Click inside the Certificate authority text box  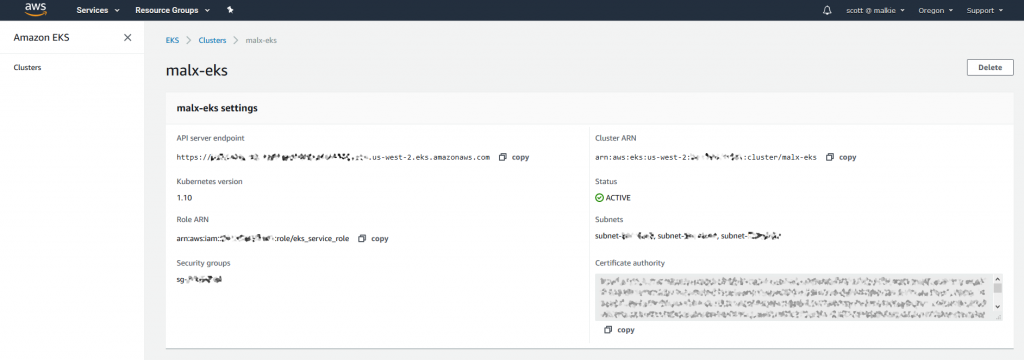pos(793,297)
